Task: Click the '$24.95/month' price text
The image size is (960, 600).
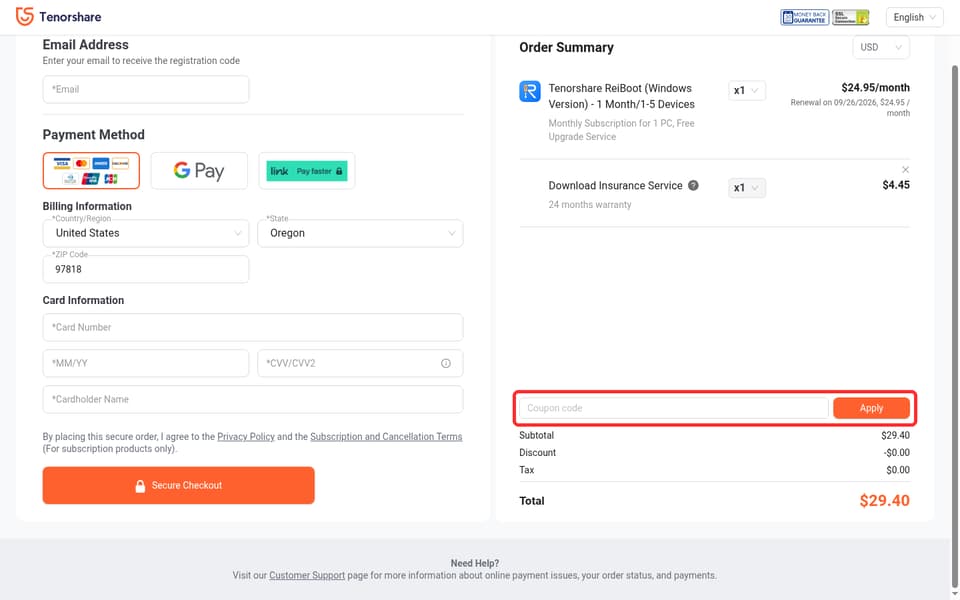Action: (x=875, y=88)
